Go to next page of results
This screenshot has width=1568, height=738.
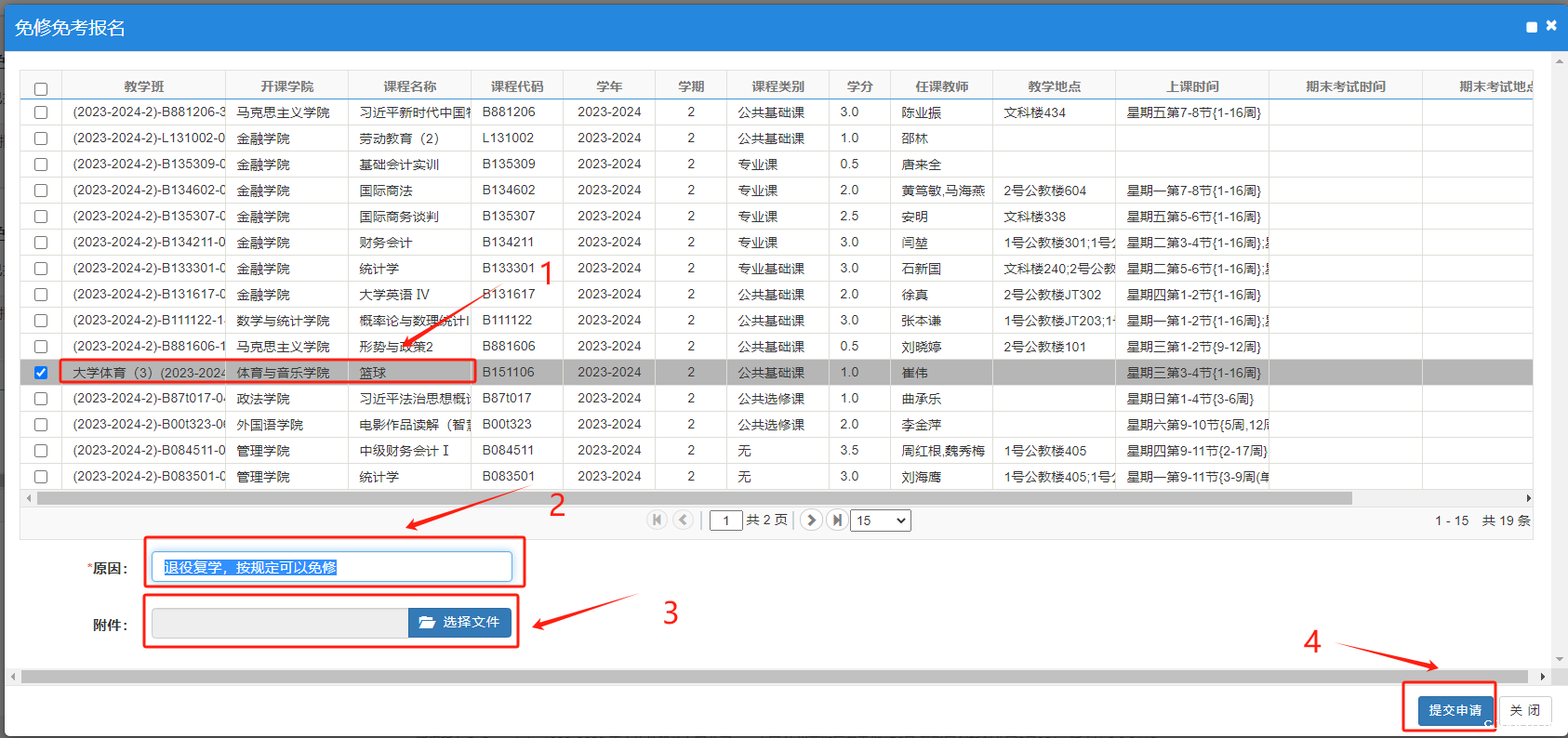(x=811, y=520)
